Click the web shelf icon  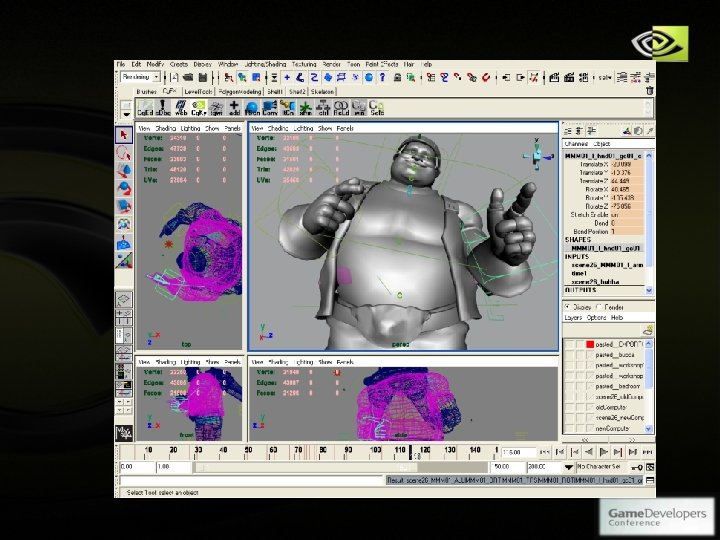[x=181, y=108]
